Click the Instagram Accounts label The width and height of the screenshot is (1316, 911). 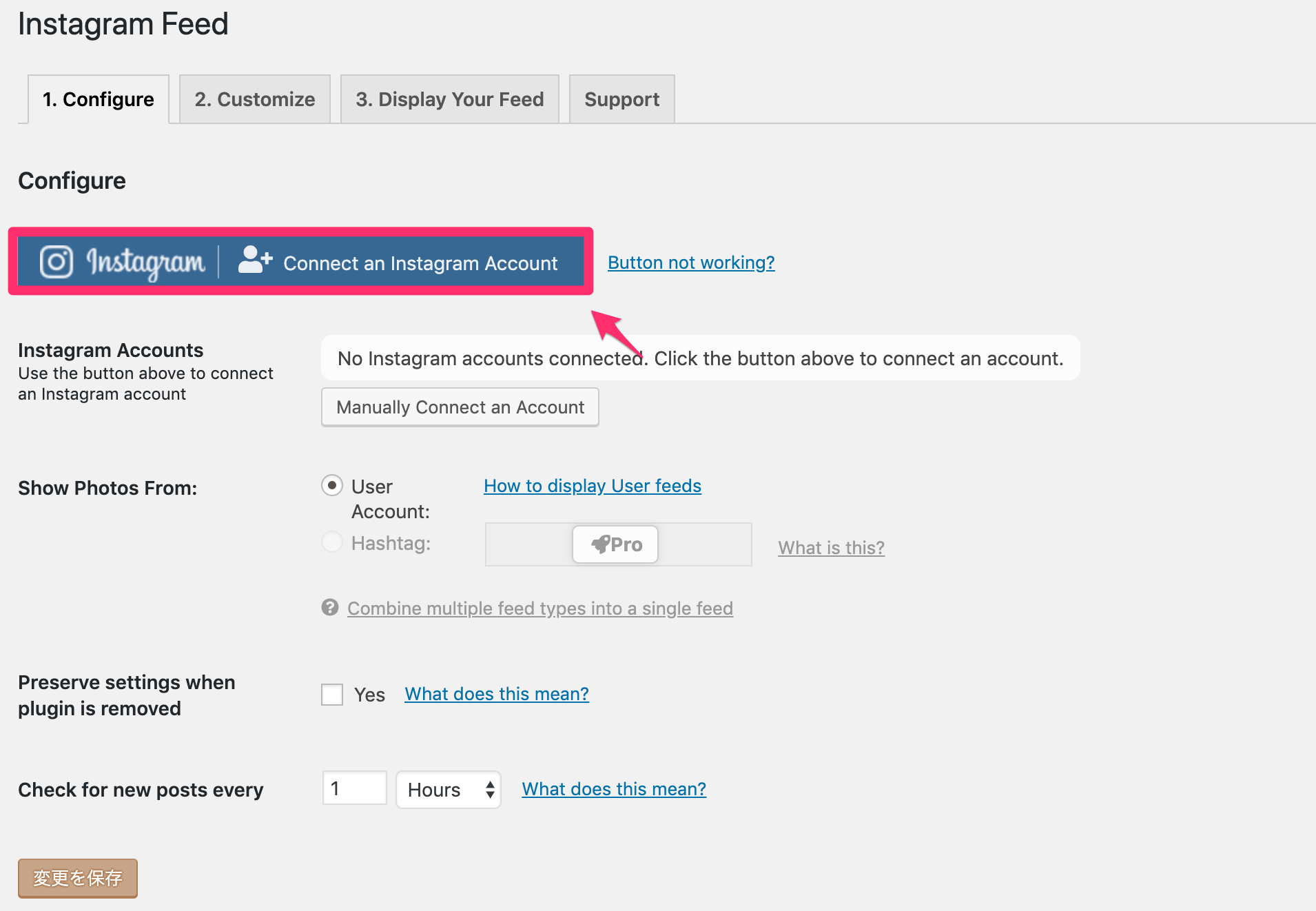[111, 350]
